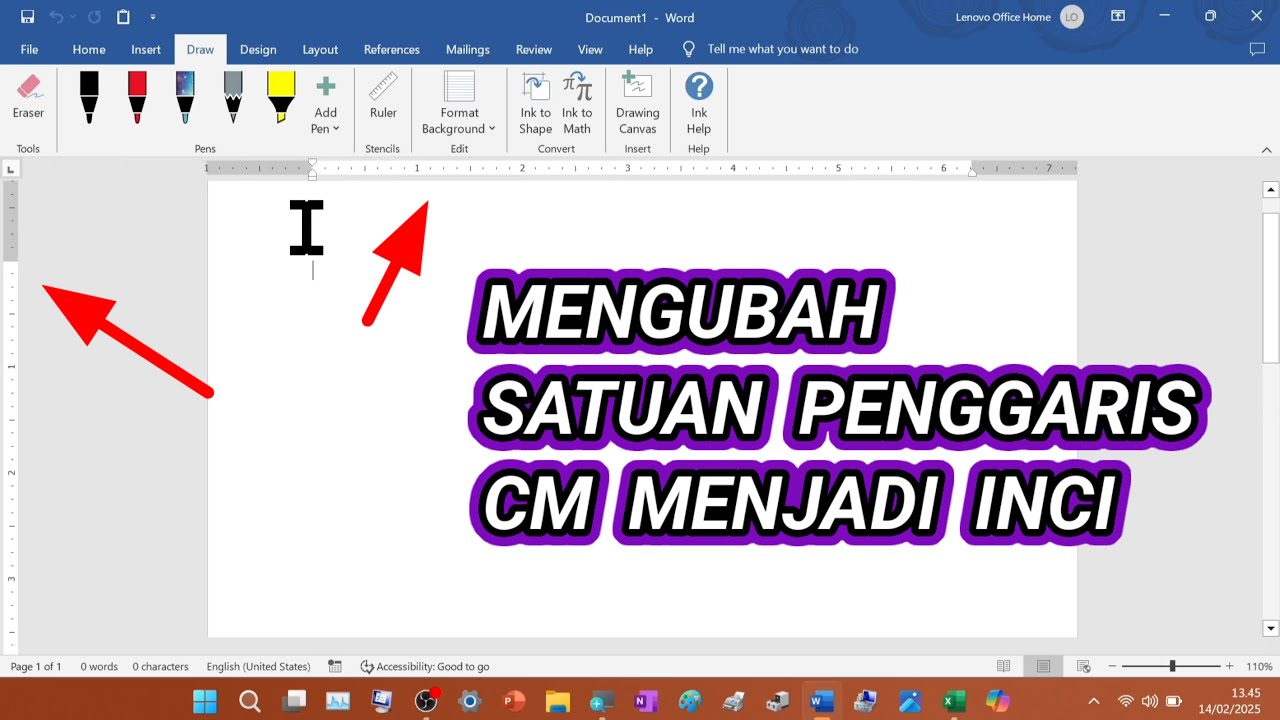The image size is (1280, 720).
Task: Select the yellow highlighter
Action: click(281, 98)
